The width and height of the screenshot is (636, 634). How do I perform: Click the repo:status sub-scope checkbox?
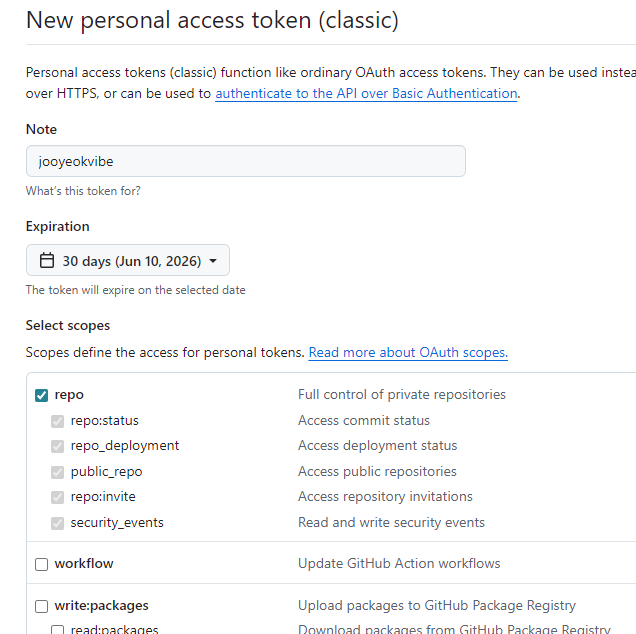click(x=58, y=421)
